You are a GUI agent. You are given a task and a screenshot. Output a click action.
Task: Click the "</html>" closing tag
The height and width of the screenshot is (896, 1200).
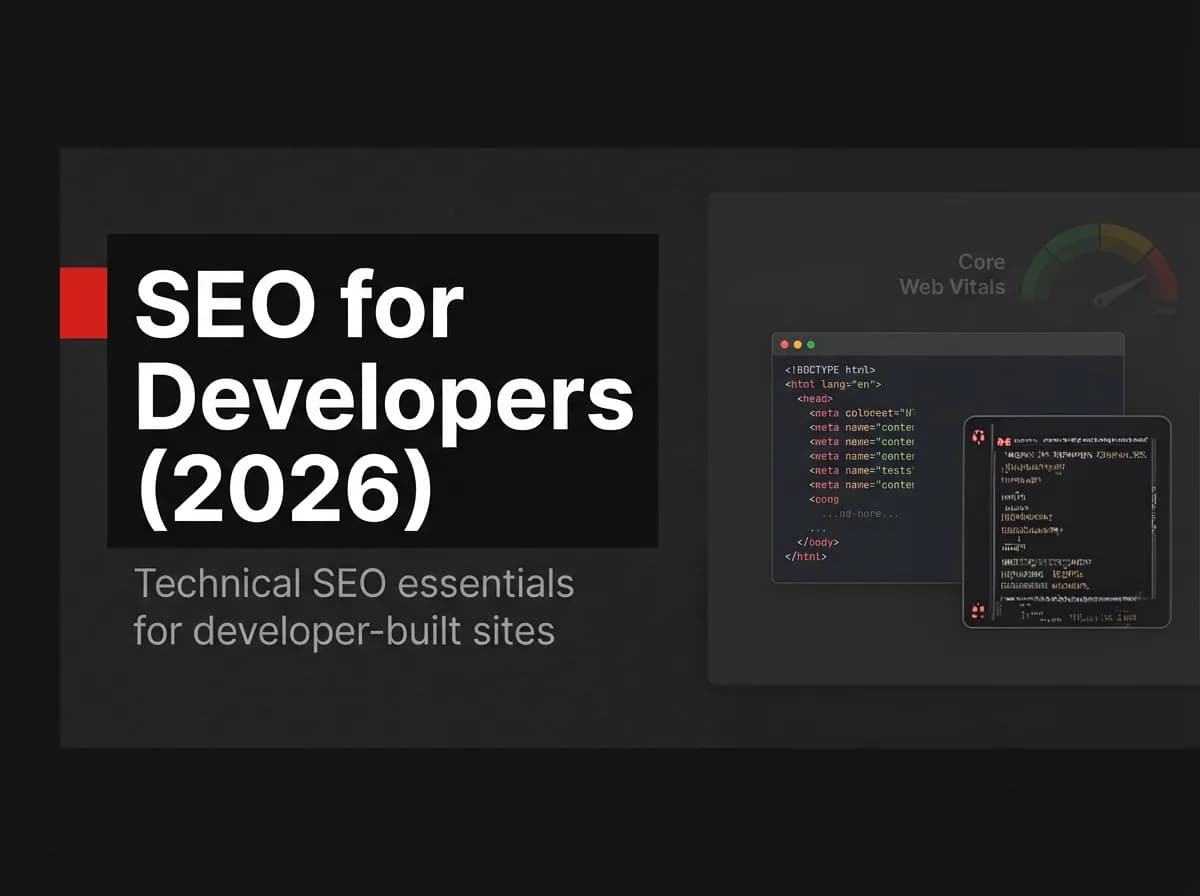click(x=806, y=556)
